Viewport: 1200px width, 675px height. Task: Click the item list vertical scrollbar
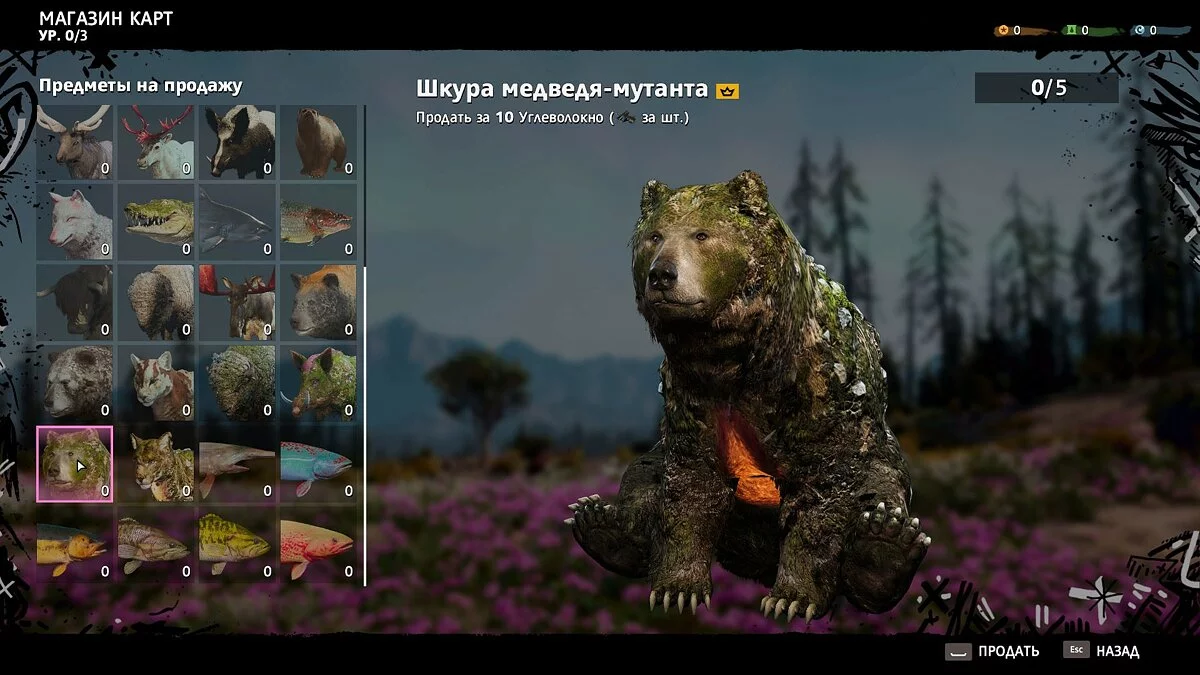[364, 426]
